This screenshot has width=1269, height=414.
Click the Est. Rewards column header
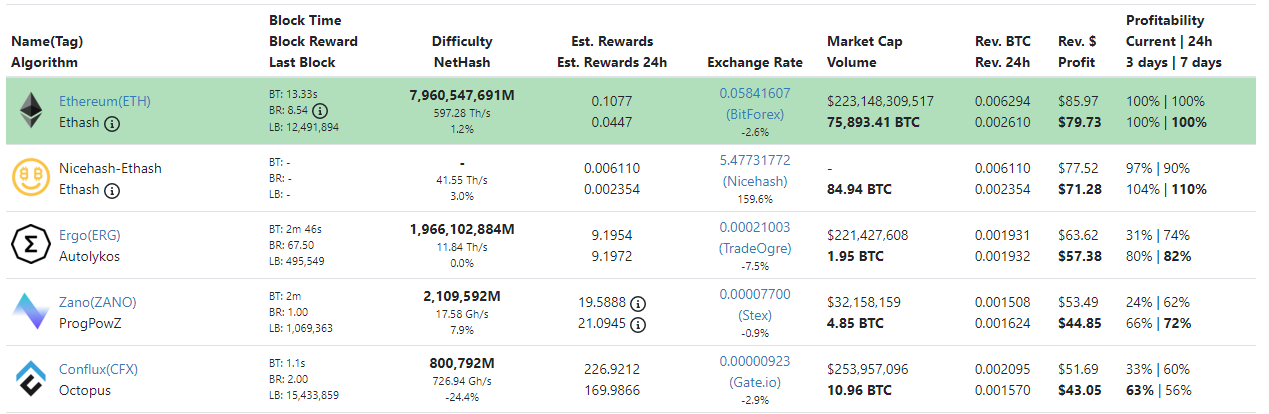coord(612,41)
